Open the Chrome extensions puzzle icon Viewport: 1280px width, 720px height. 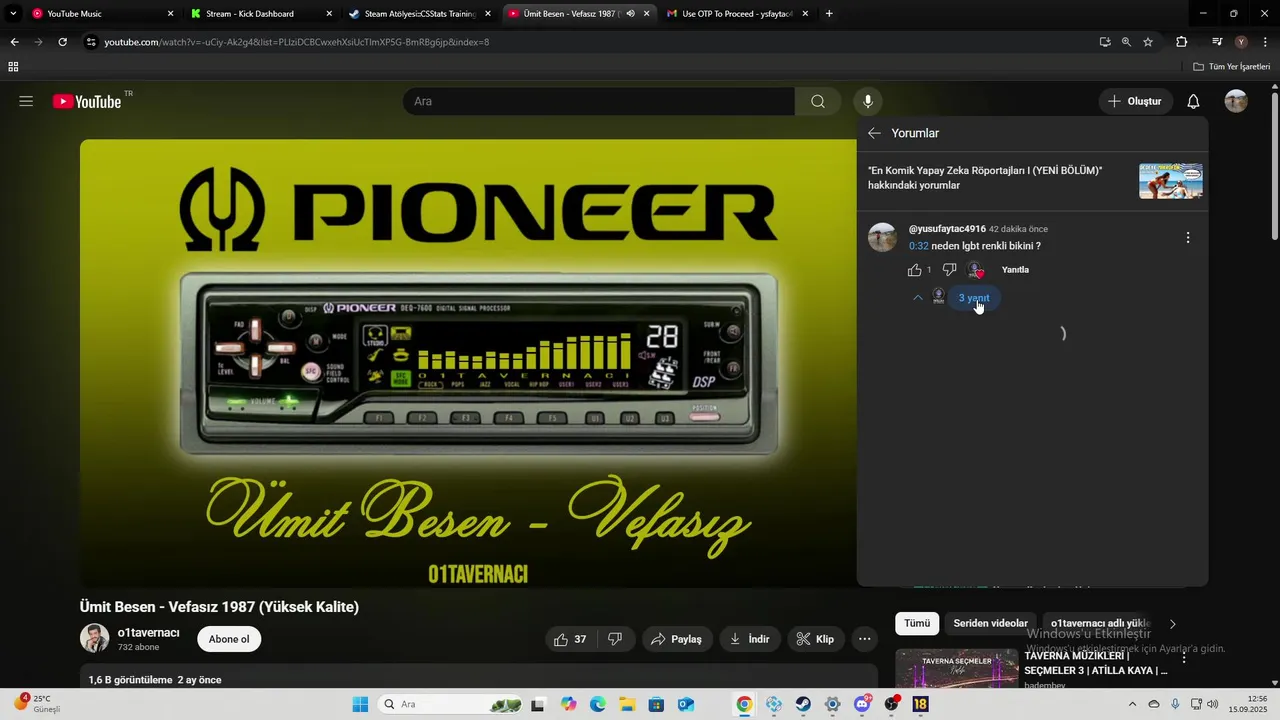[x=1181, y=42]
